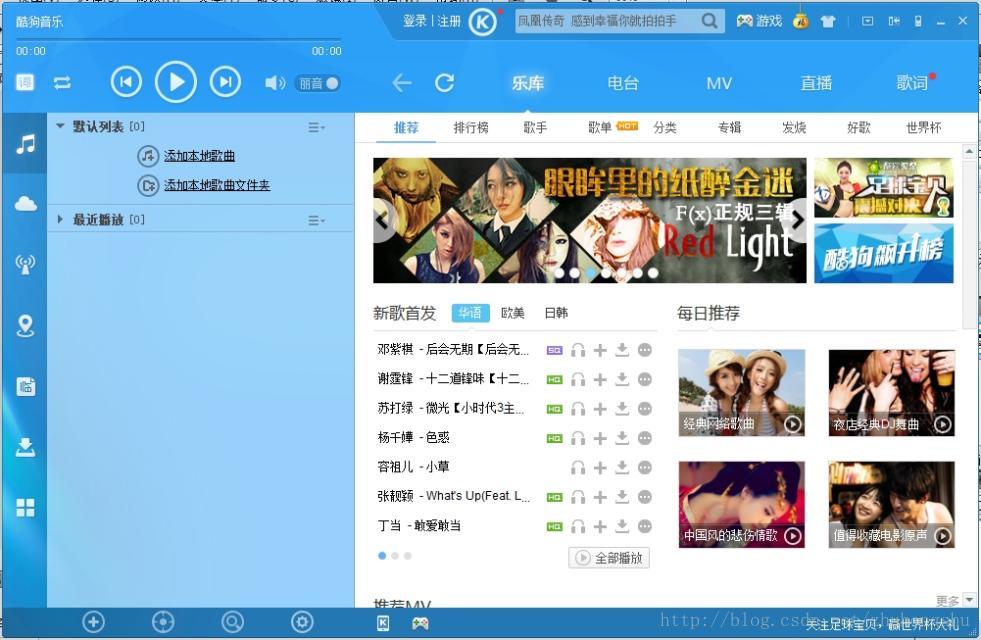This screenshot has width=981, height=640.
Task: Open apps grid sidebar icon
Action: [25, 507]
